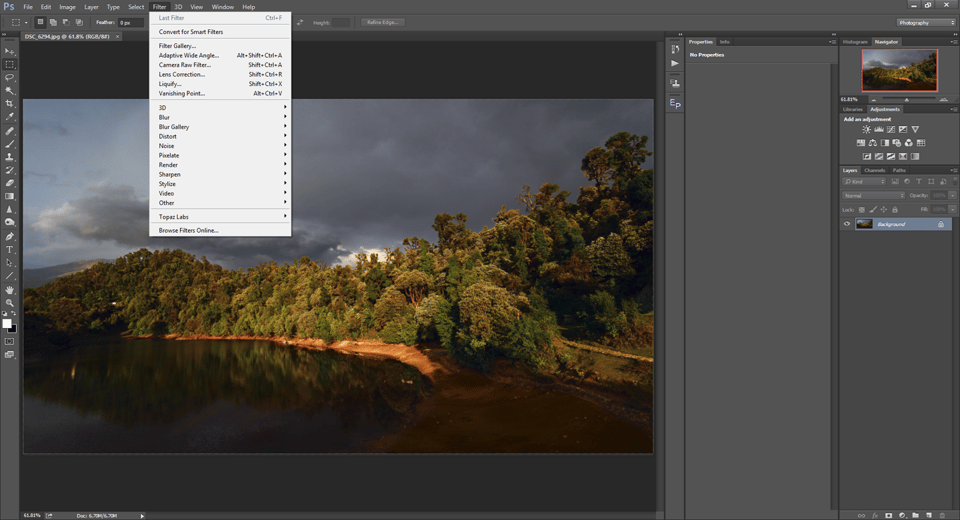
Task: Add a Gradient Map adjustment
Action: [915, 156]
